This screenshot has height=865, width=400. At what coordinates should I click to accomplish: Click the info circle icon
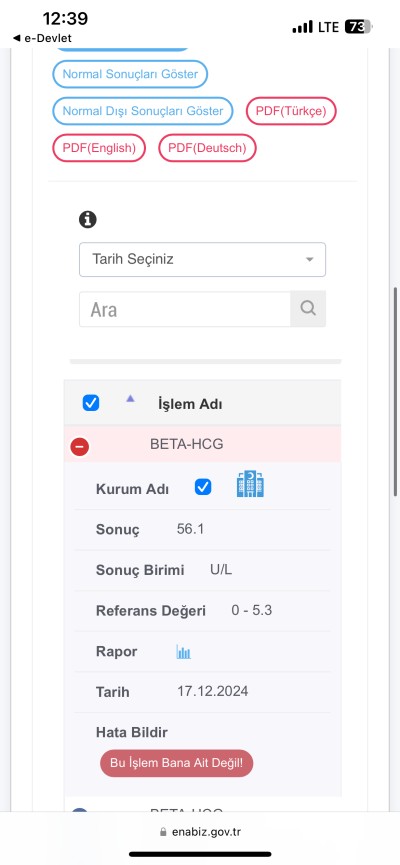point(88,220)
